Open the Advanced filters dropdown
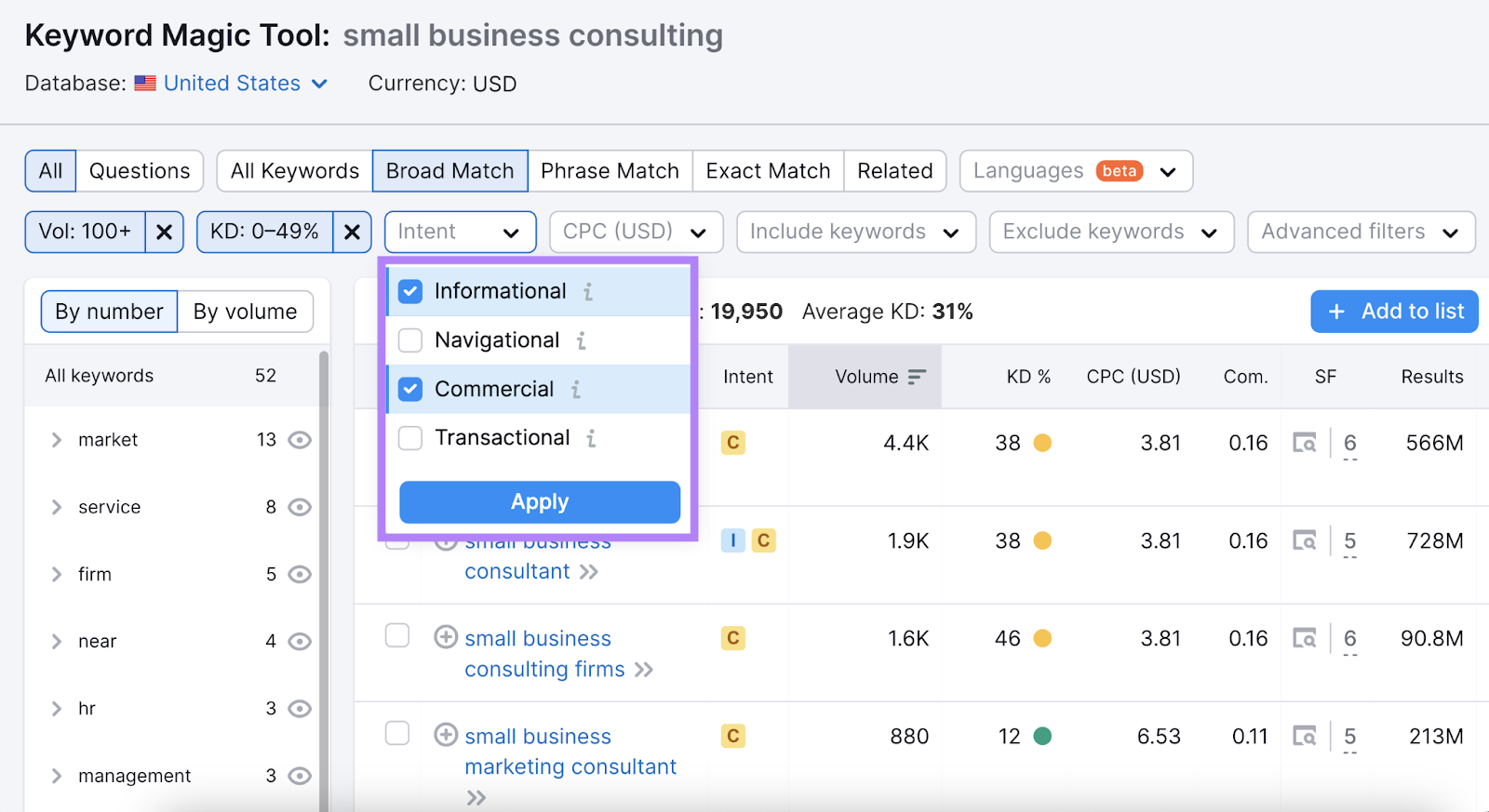Viewport: 1489px width, 812px height. (1362, 232)
